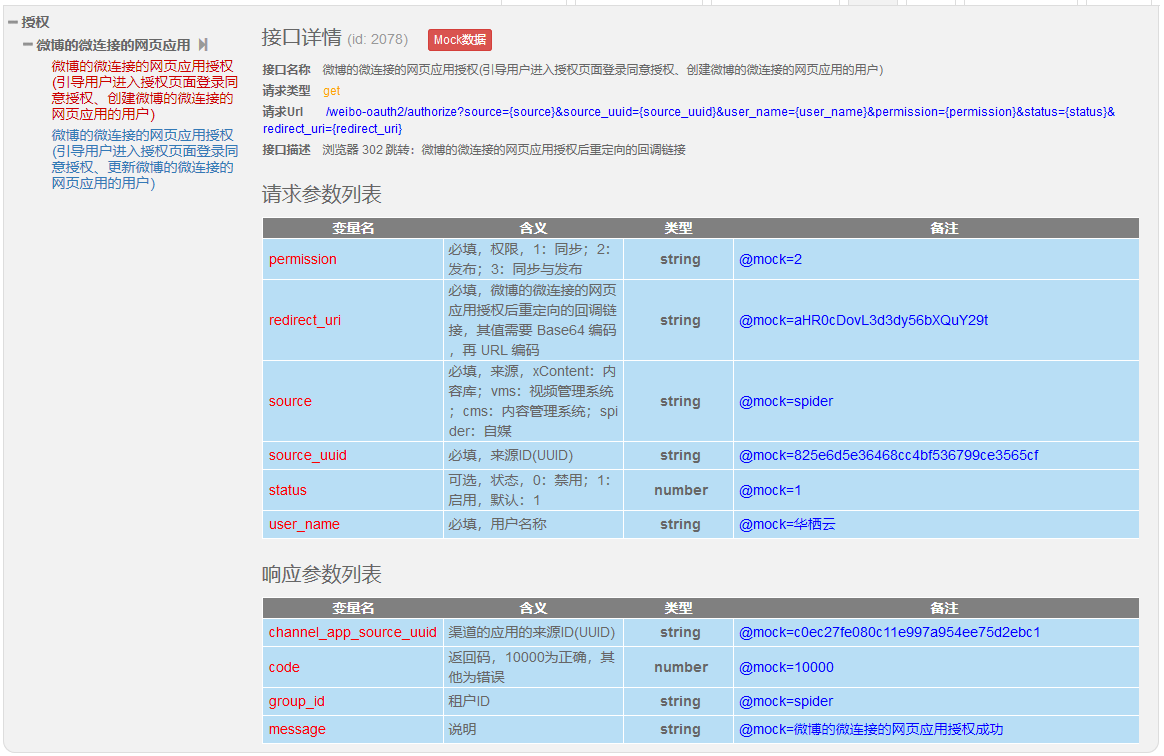This screenshot has width=1164, height=756.
Task: Collapse the 微博的微连接的网页应用 folder
Action: point(28,45)
